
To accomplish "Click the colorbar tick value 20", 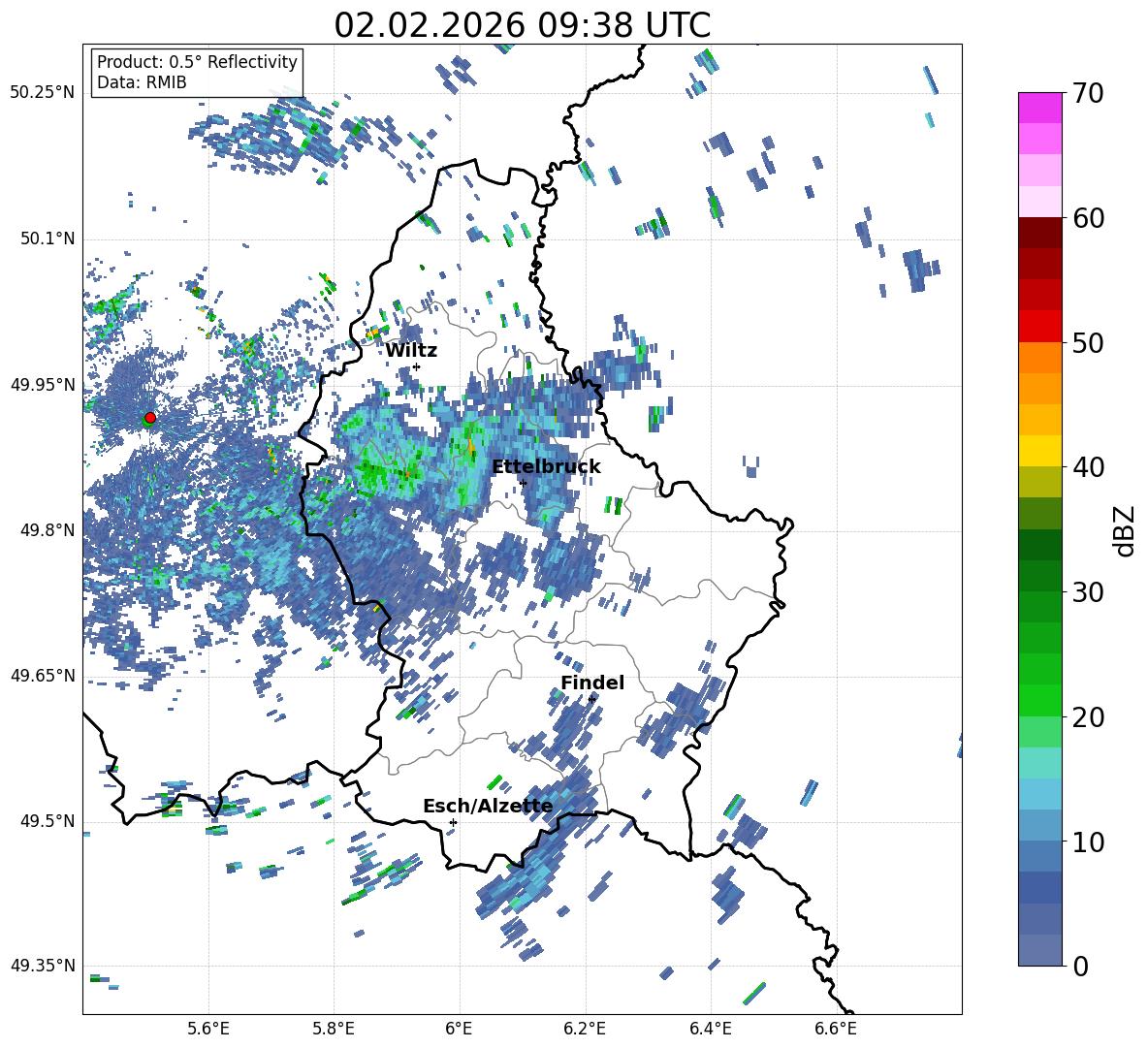I will pos(1088,716).
